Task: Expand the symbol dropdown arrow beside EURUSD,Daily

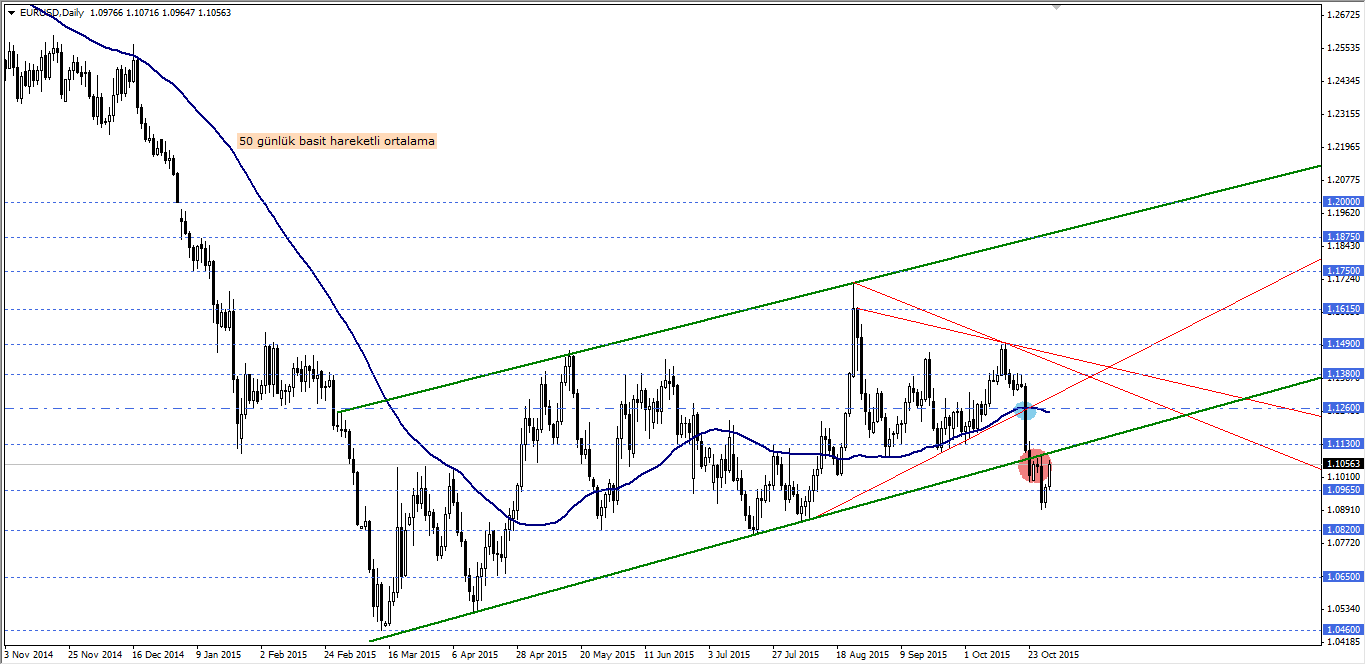Action: click(x=10, y=15)
